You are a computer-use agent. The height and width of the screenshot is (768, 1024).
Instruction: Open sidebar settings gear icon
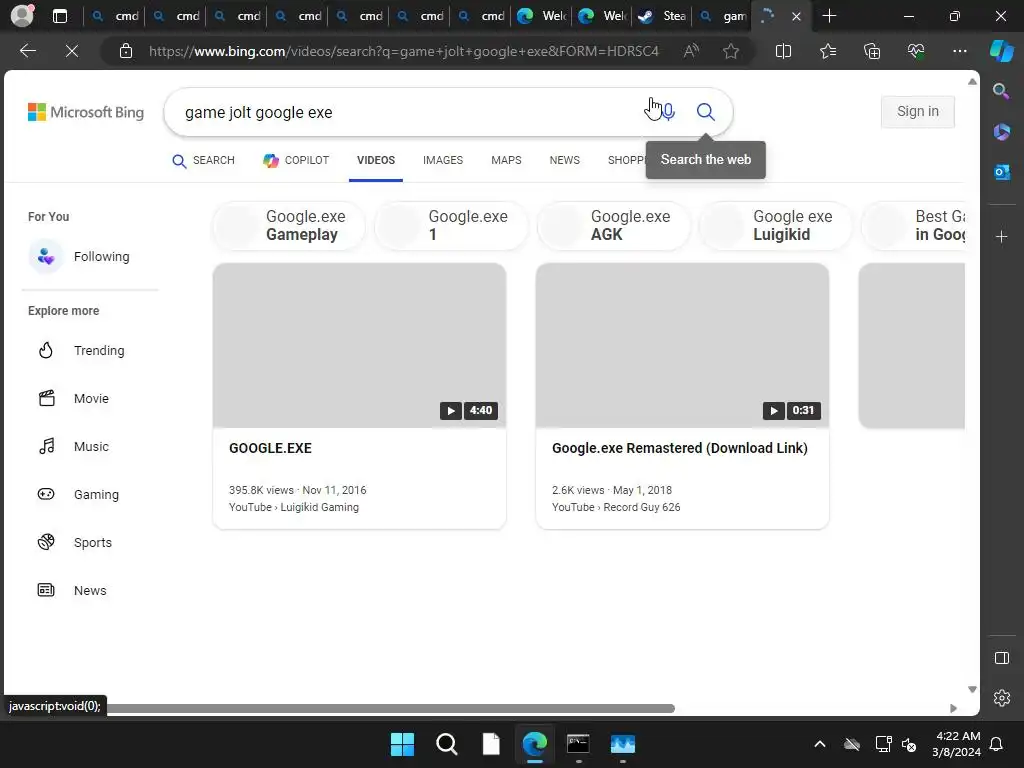tap(1001, 698)
